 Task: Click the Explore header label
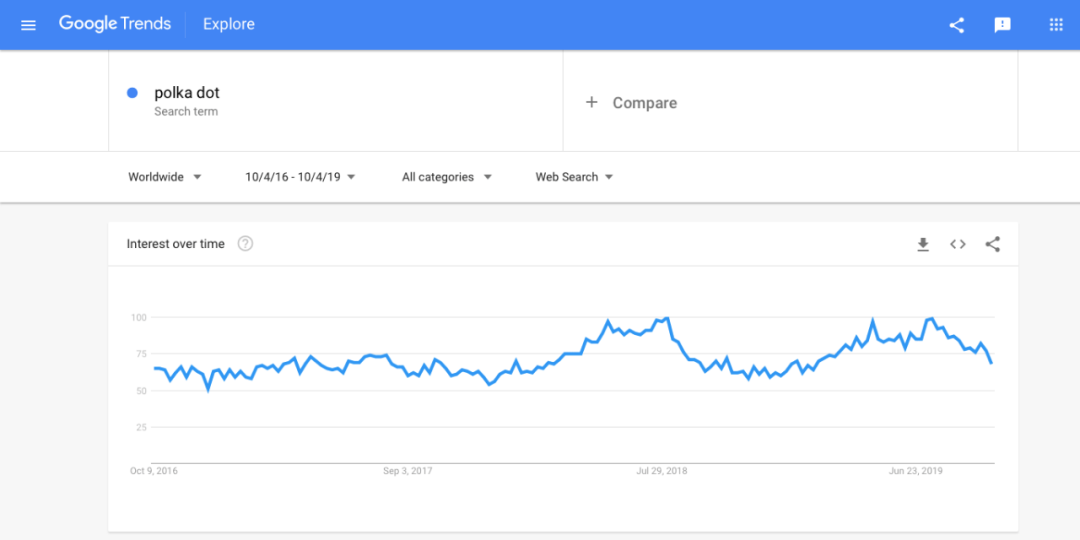(x=229, y=25)
